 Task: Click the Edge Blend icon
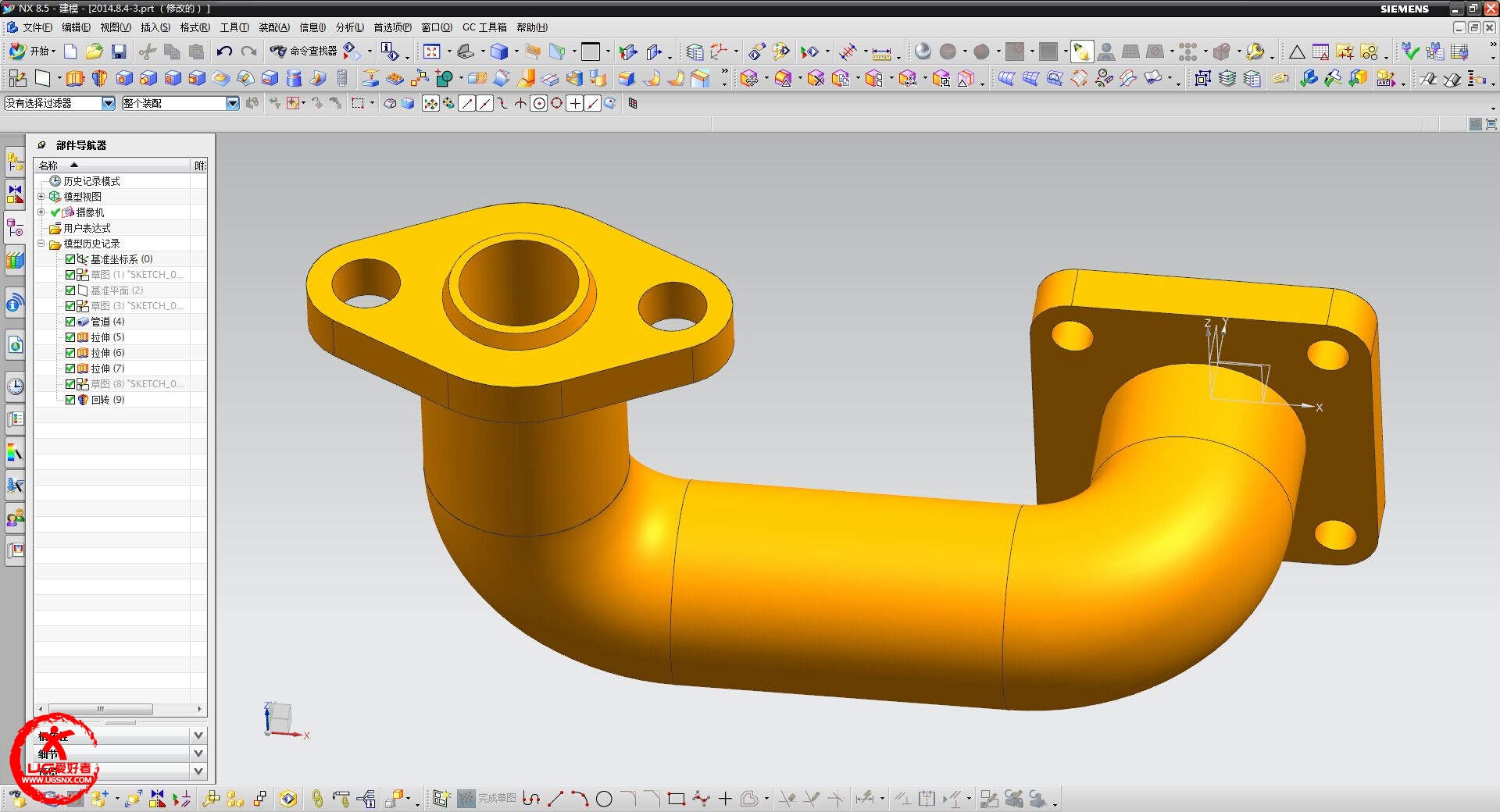(627, 78)
